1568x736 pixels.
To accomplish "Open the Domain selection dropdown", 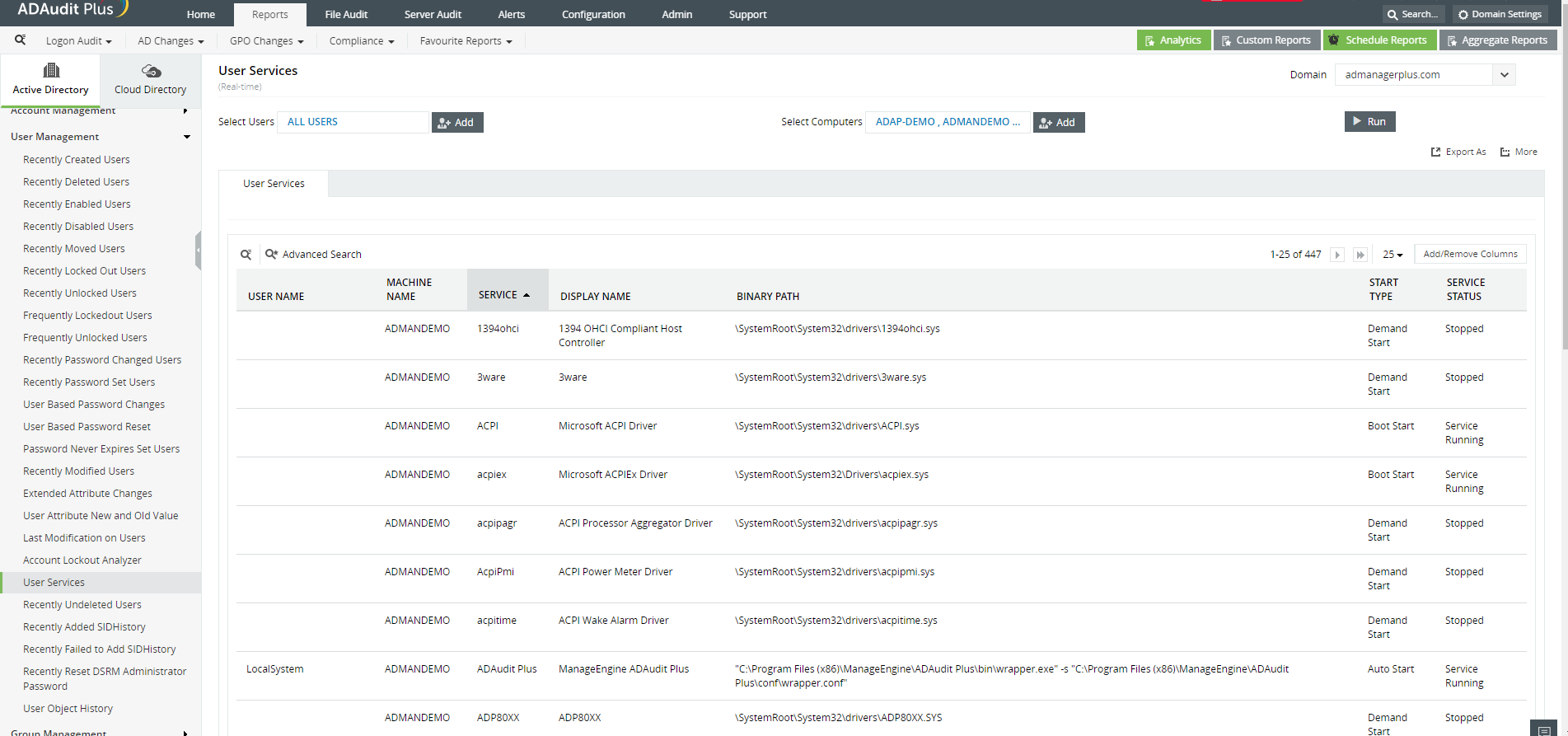I will point(1504,75).
